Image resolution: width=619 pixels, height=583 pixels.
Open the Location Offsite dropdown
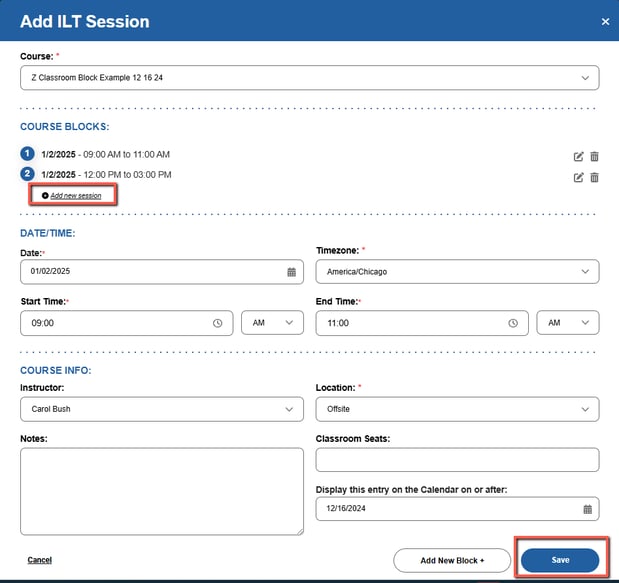point(457,409)
